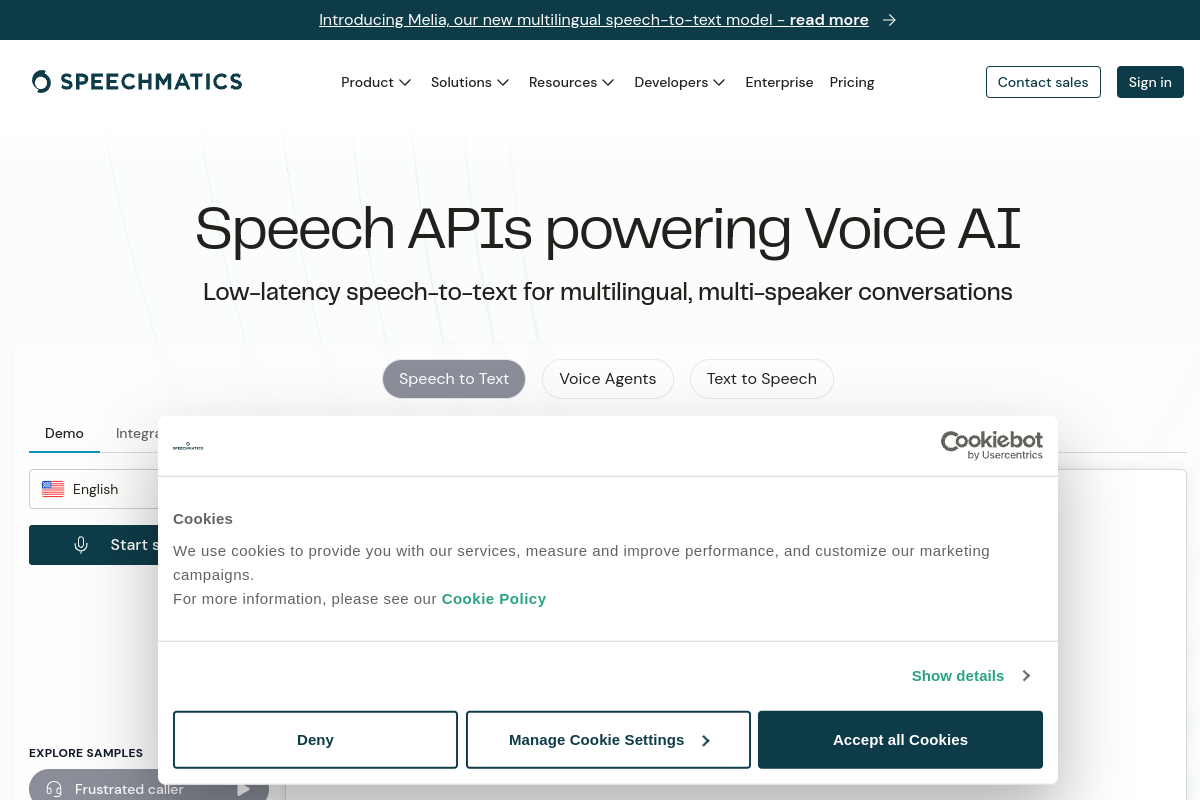Viewport: 1200px width, 800px height.
Task: Play the Frustrated caller sample
Action: [x=243, y=789]
